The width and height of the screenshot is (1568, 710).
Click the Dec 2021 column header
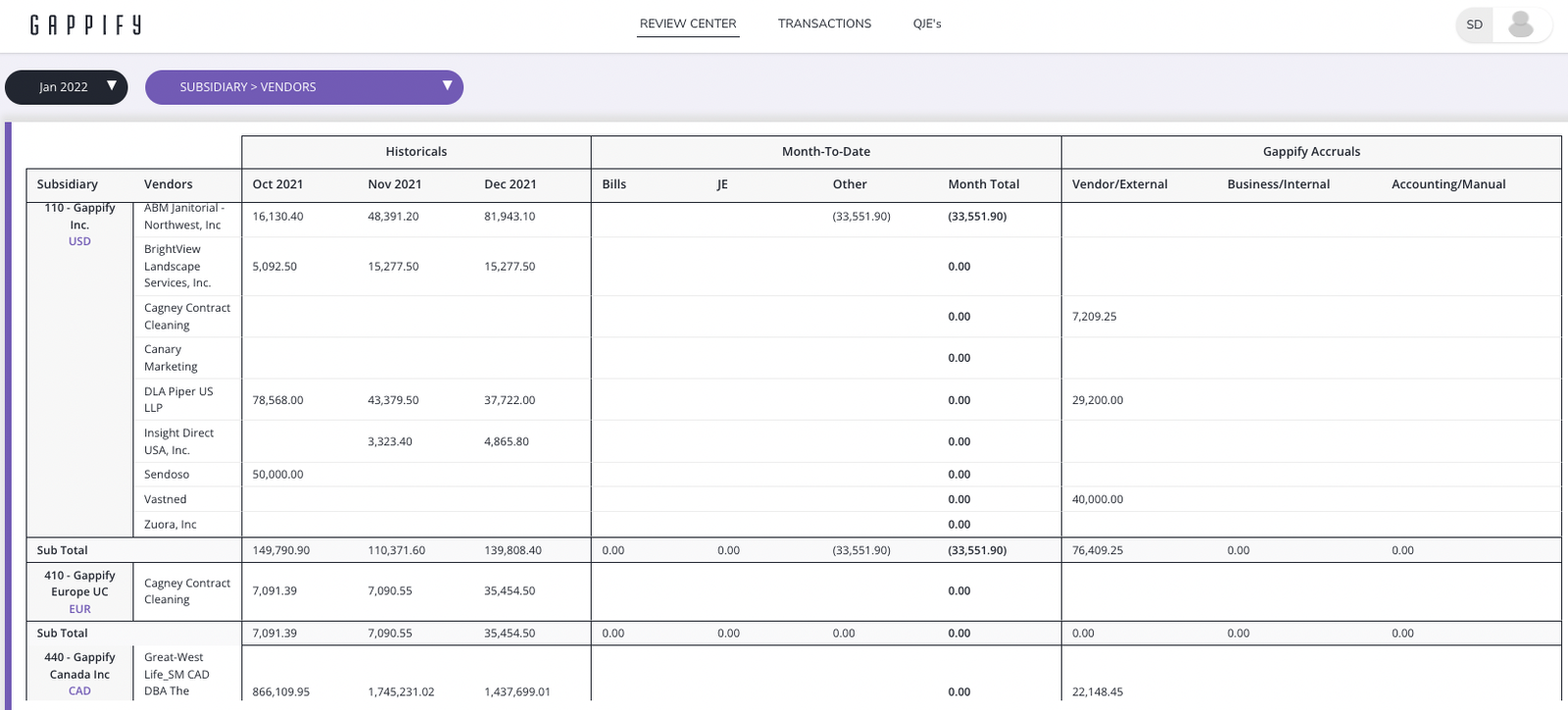511,184
